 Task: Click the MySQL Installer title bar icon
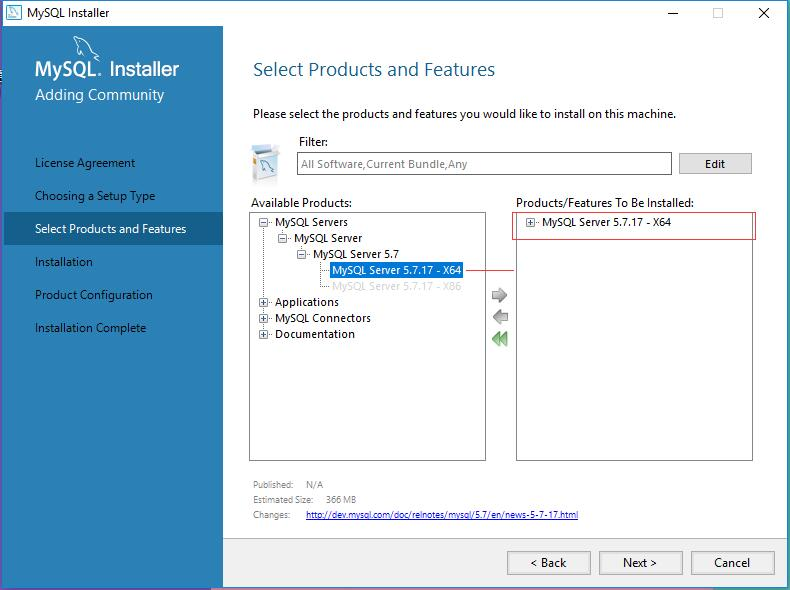14,13
